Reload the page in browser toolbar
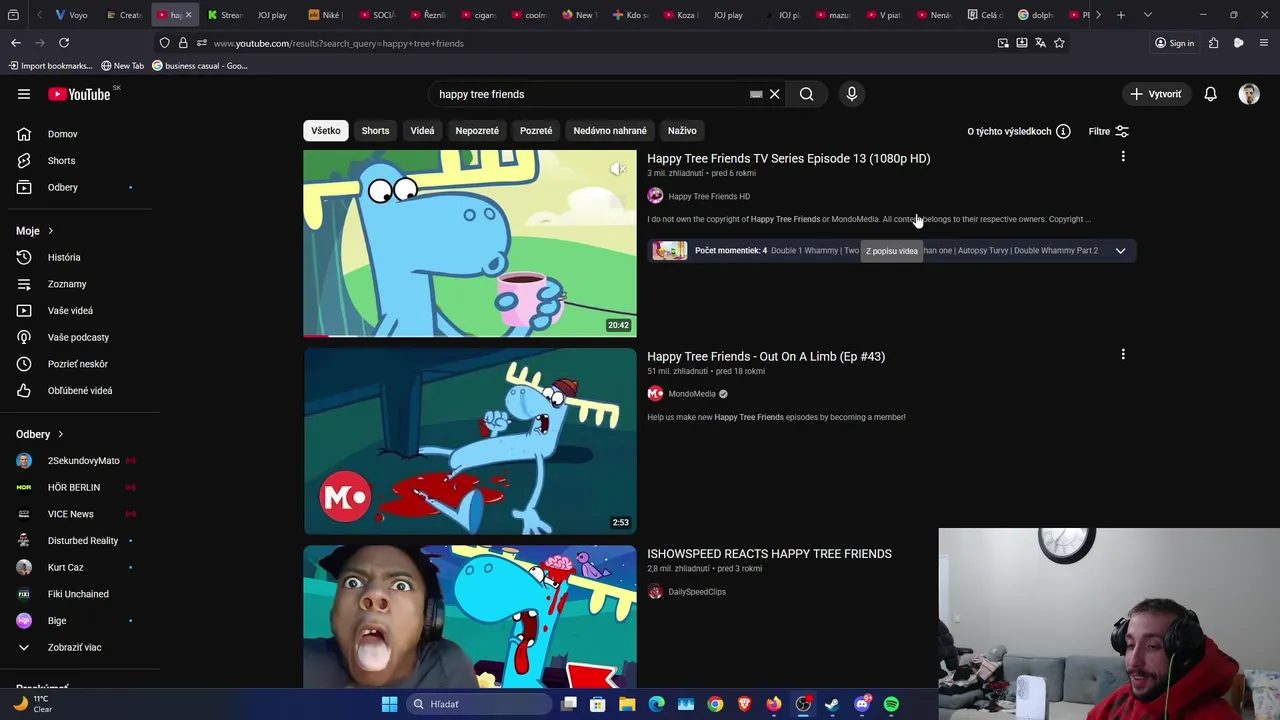This screenshot has width=1280, height=720. click(x=64, y=43)
